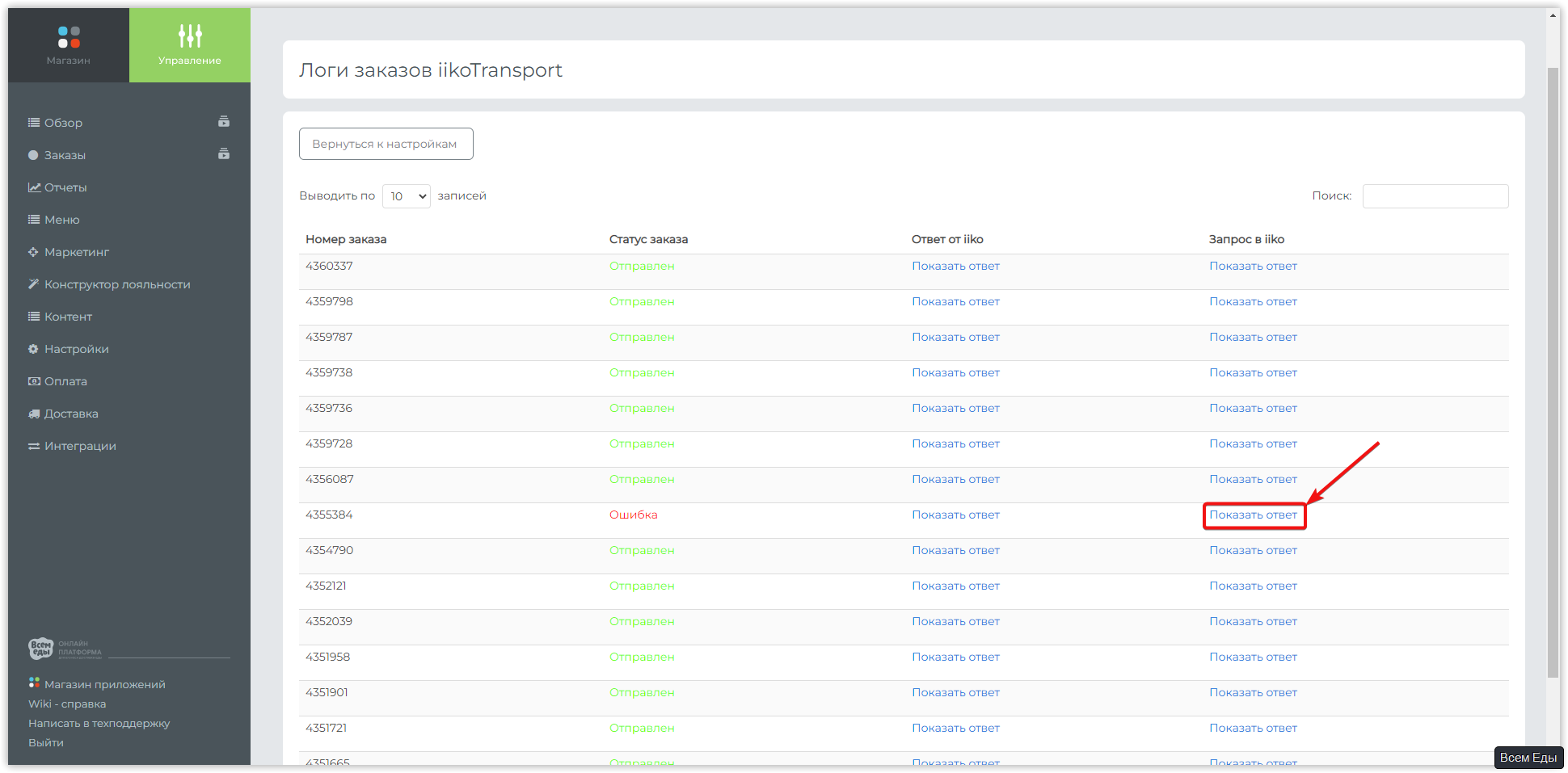
Task: Show iiko answer for order 4354790
Action: click(x=955, y=550)
